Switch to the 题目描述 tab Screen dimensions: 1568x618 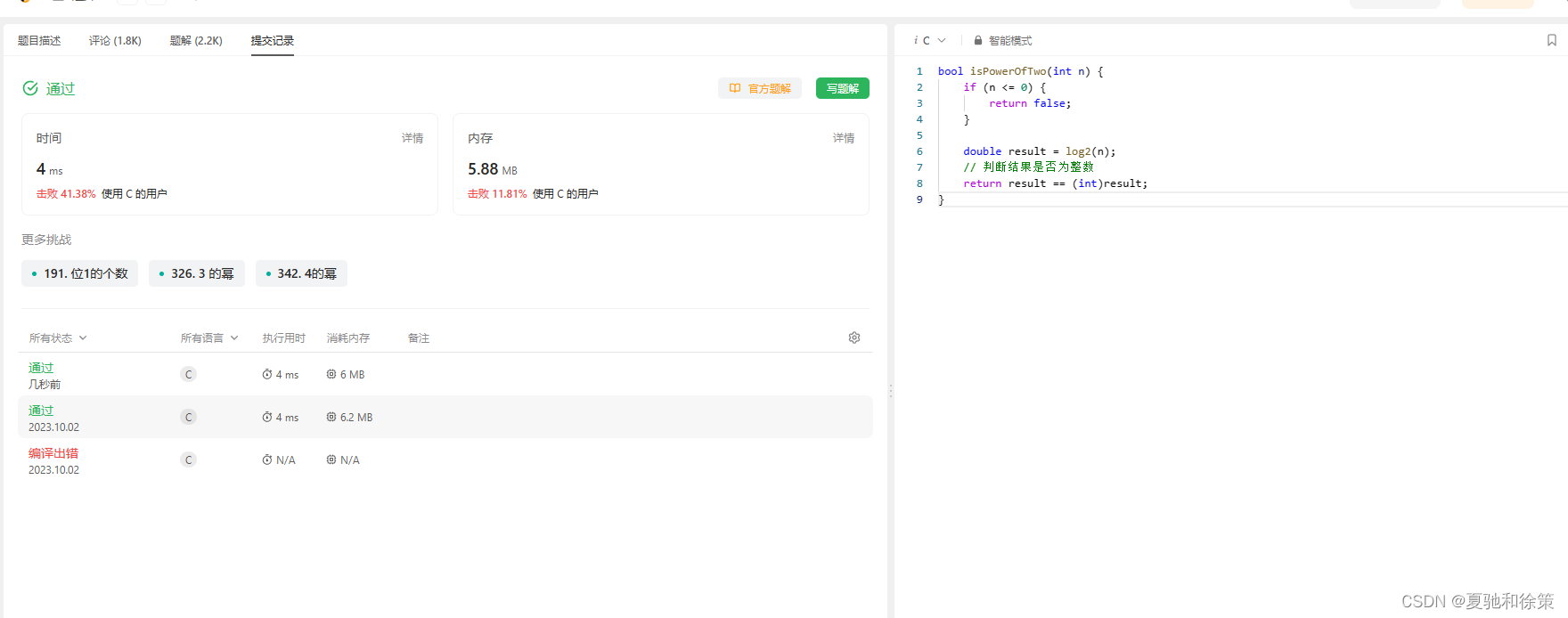point(39,41)
